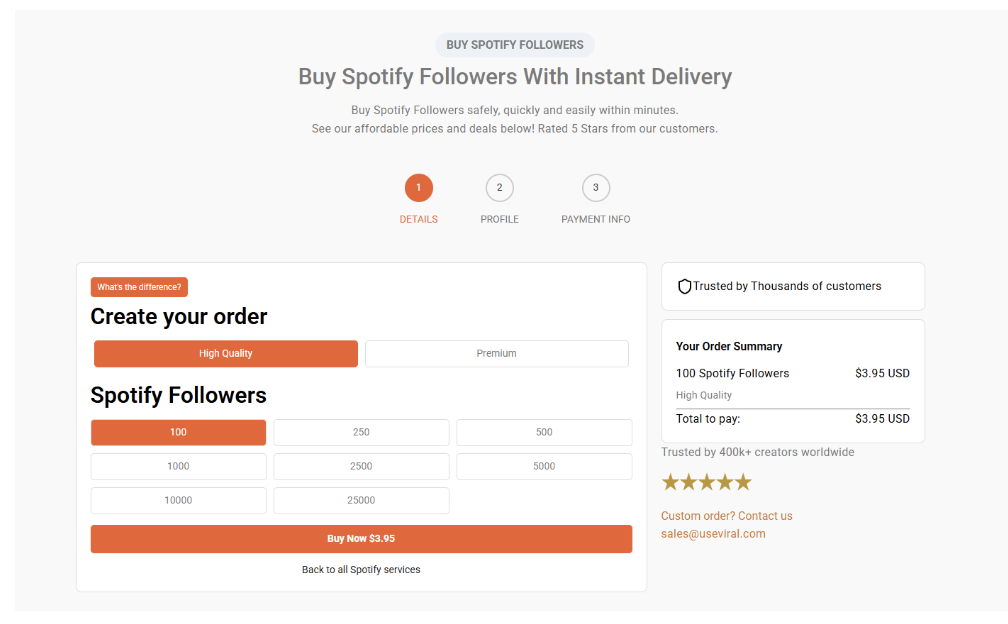
Task: Click the sales@useviral.com email link
Action: point(713,534)
